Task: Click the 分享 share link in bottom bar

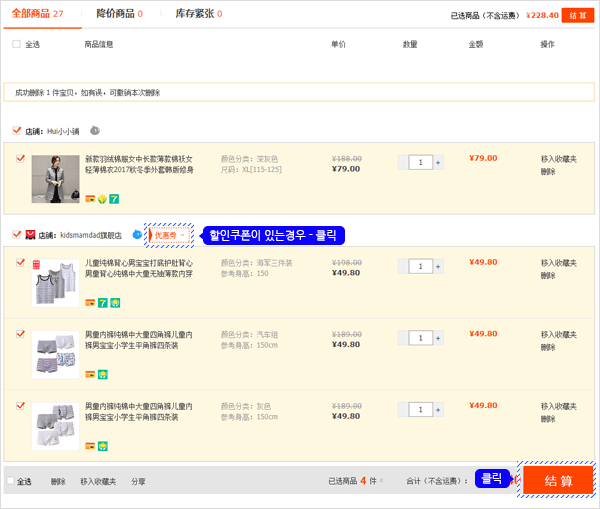Action: (x=138, y=481)
